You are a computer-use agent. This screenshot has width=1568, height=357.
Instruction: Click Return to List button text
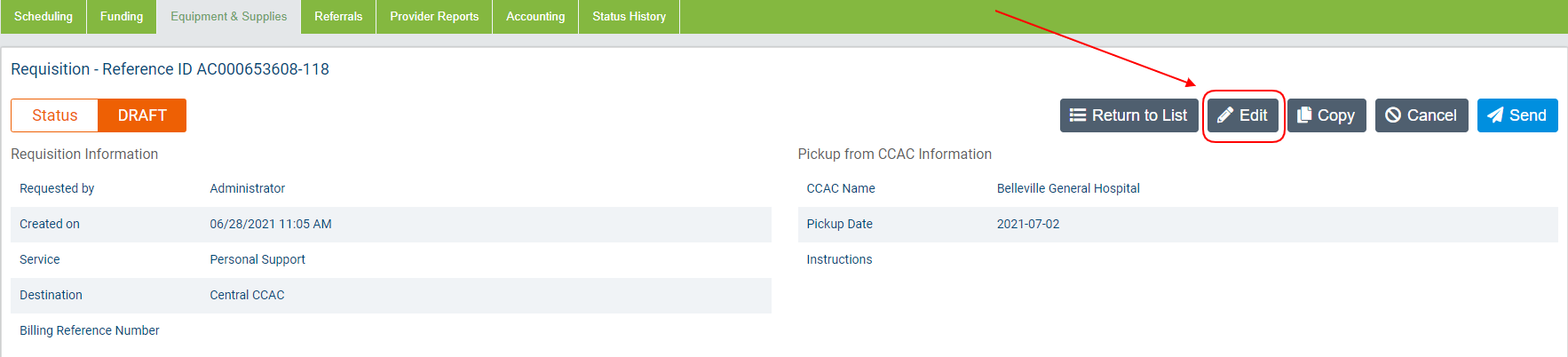point(1139,115)
